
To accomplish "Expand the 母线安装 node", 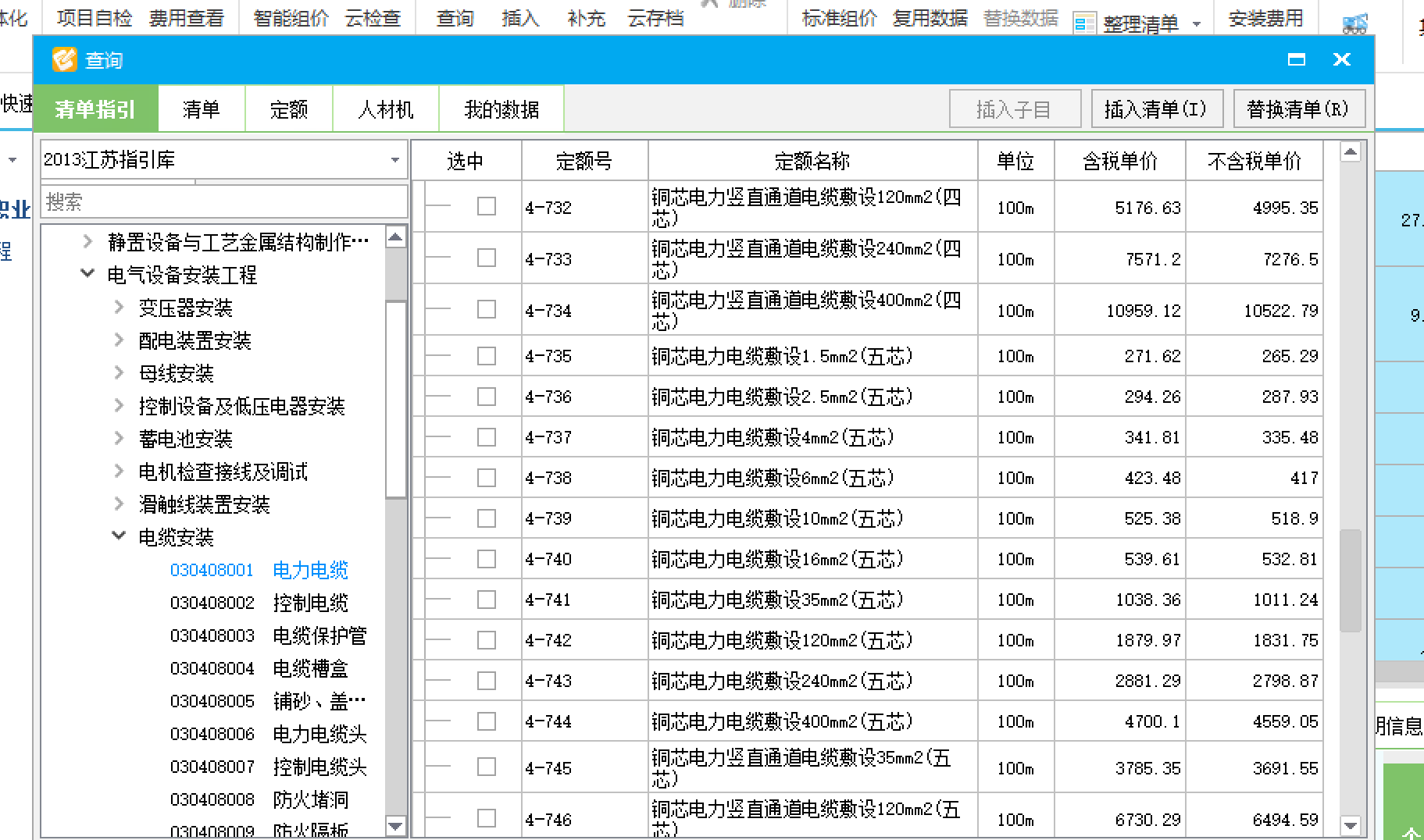I will (120, 373).
